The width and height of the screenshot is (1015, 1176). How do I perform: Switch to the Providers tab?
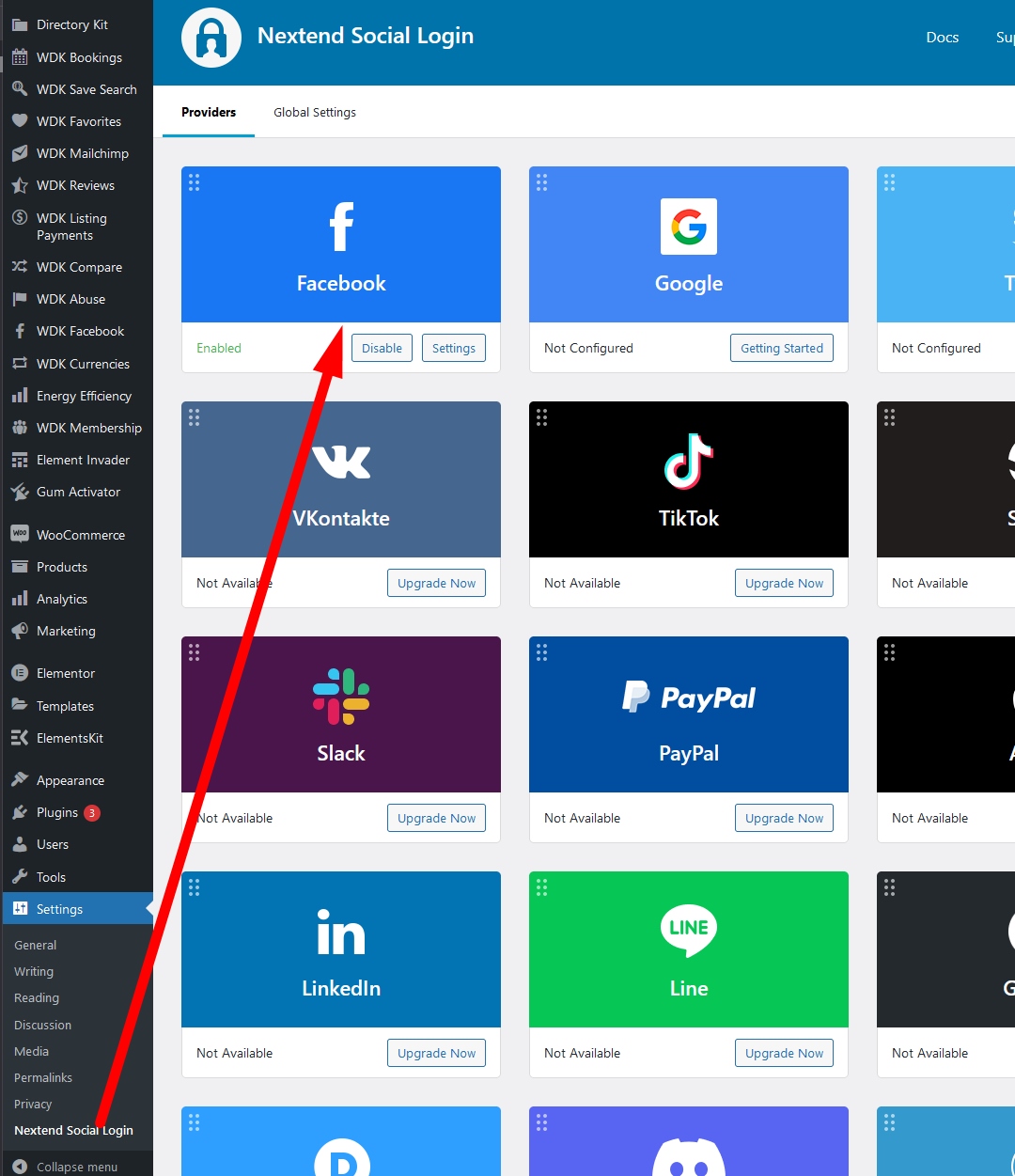[209, 112]
